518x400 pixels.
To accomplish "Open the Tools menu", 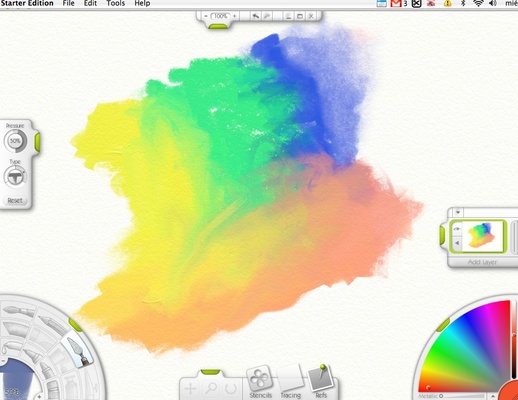I will [116, 3].
